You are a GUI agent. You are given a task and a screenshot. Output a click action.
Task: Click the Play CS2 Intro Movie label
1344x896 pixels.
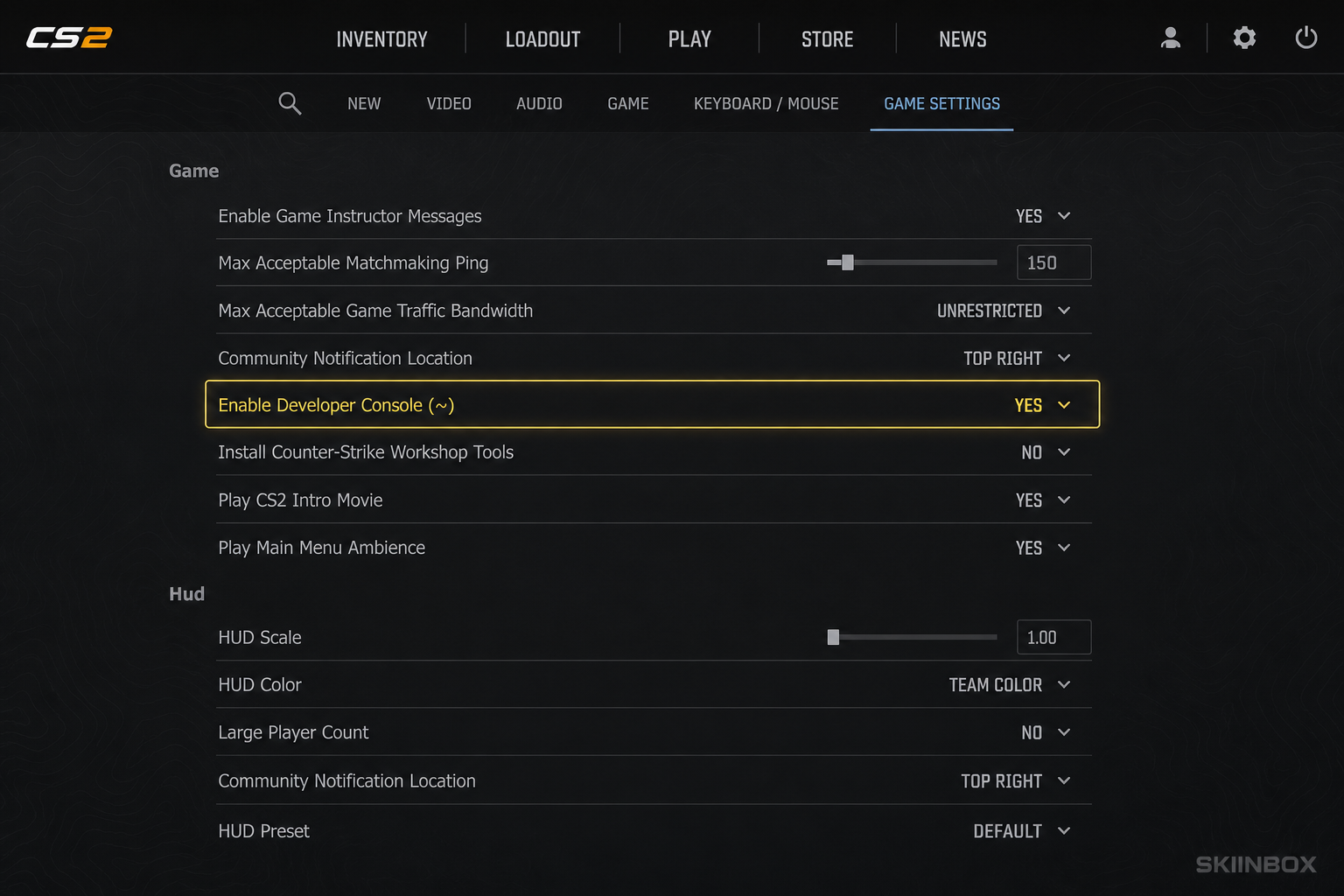click(300, 500)
